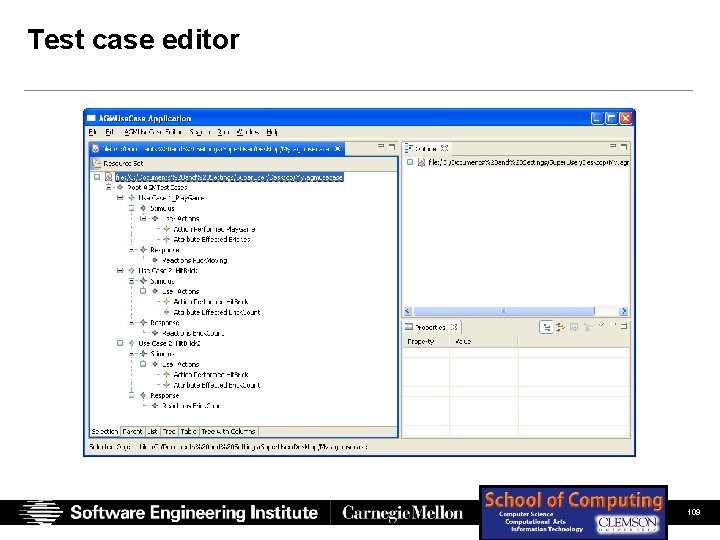
Task: Collapse the file root node in editor tree
Action: [x=97, y=177]
